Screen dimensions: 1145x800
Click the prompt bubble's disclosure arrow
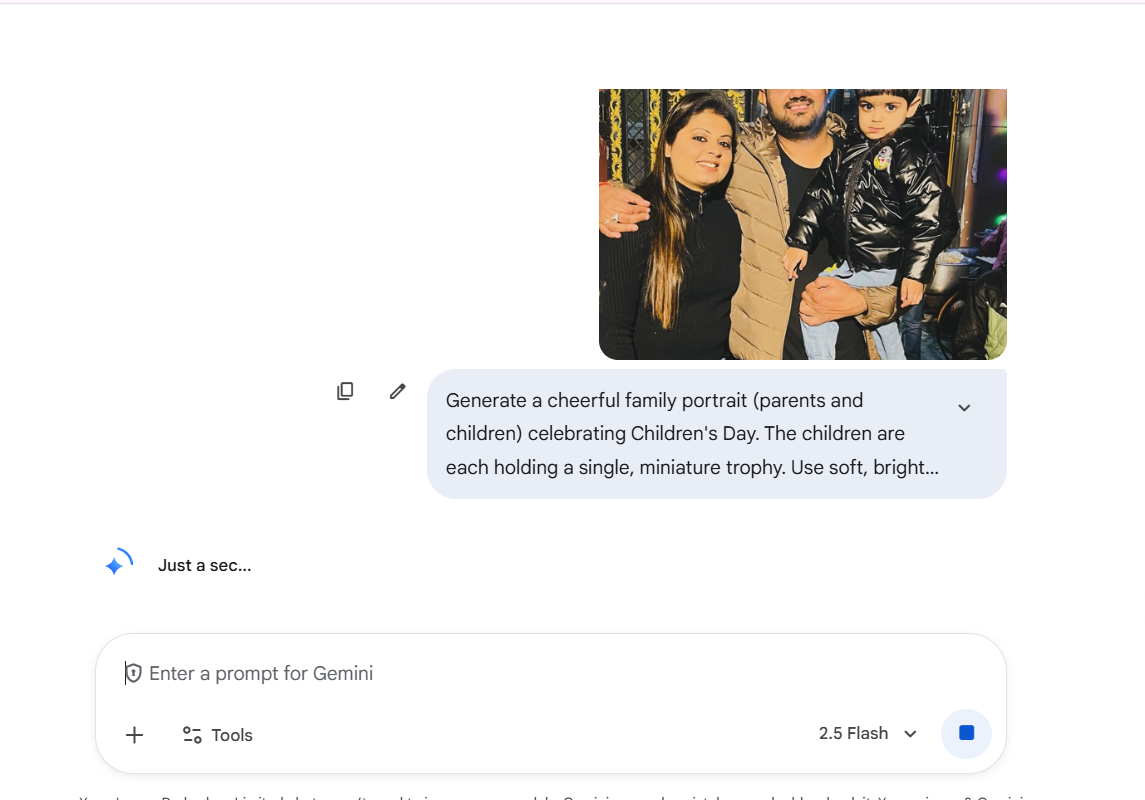tap(963, 407)
